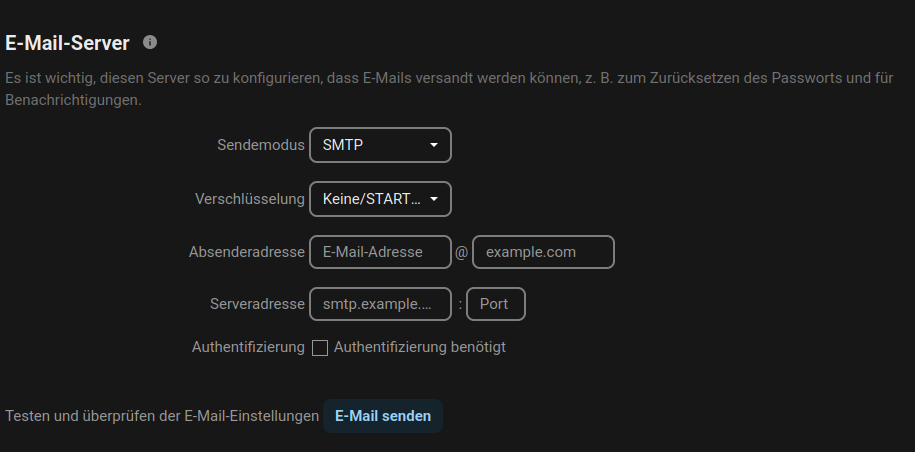Click the arrow of the SMTP selector
Image resolution: width=915 pixels, height=452 pixels.
(x=434, y=145)
